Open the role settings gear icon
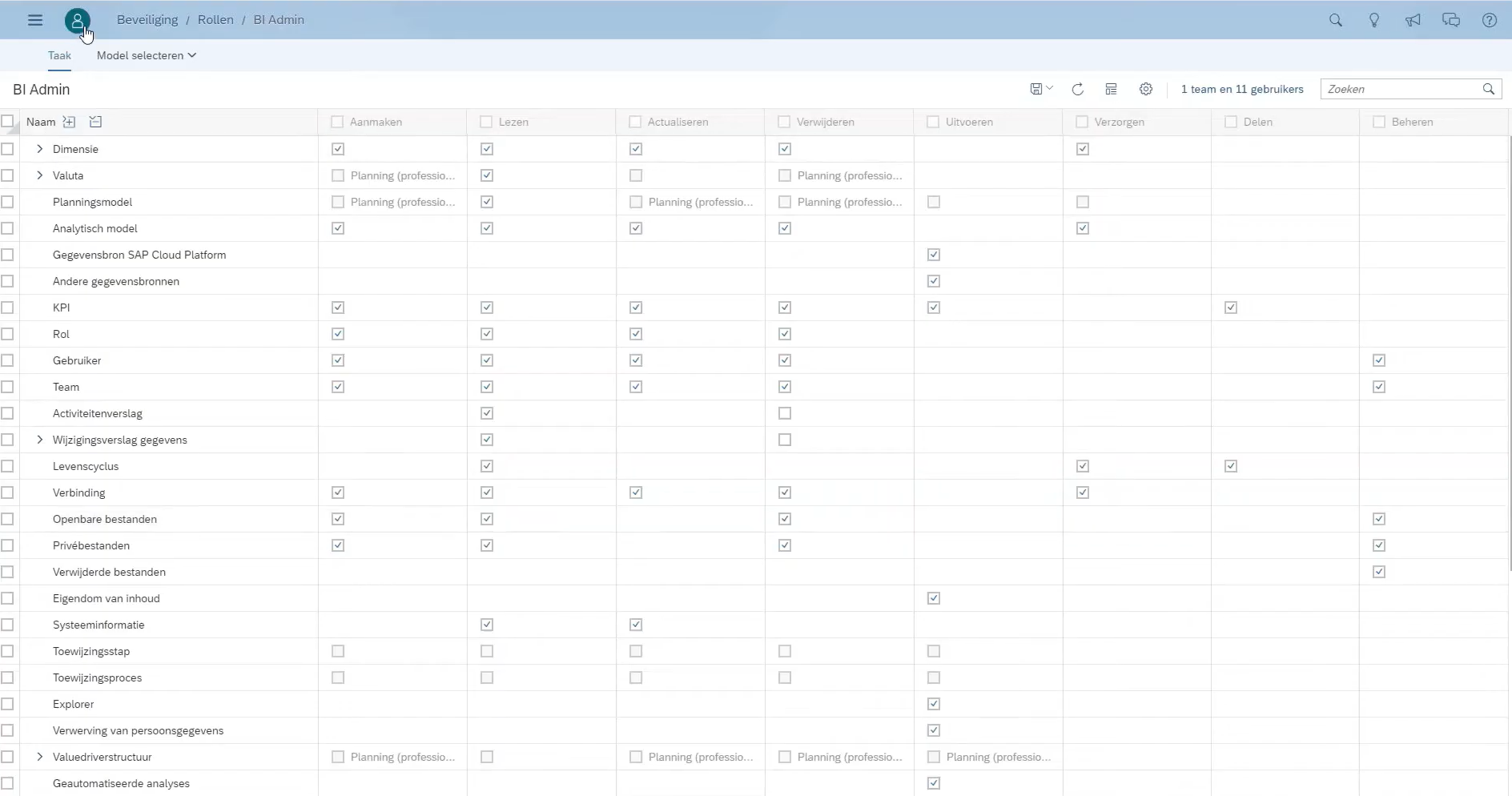This screenshot has height=796, width=1512. pos(1145,89)
